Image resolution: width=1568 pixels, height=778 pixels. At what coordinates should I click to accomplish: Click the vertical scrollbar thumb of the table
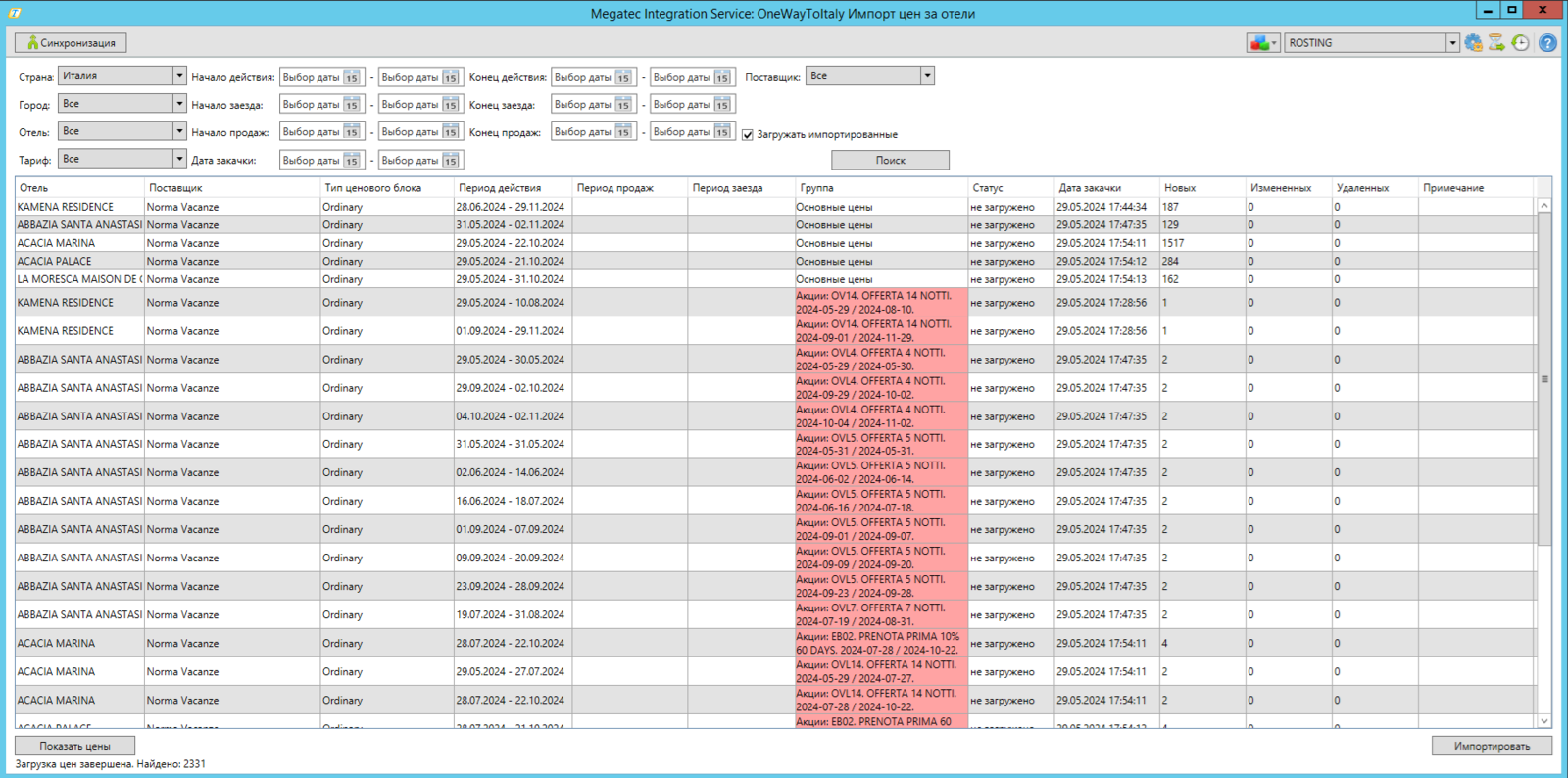[x=1544, y=378]
